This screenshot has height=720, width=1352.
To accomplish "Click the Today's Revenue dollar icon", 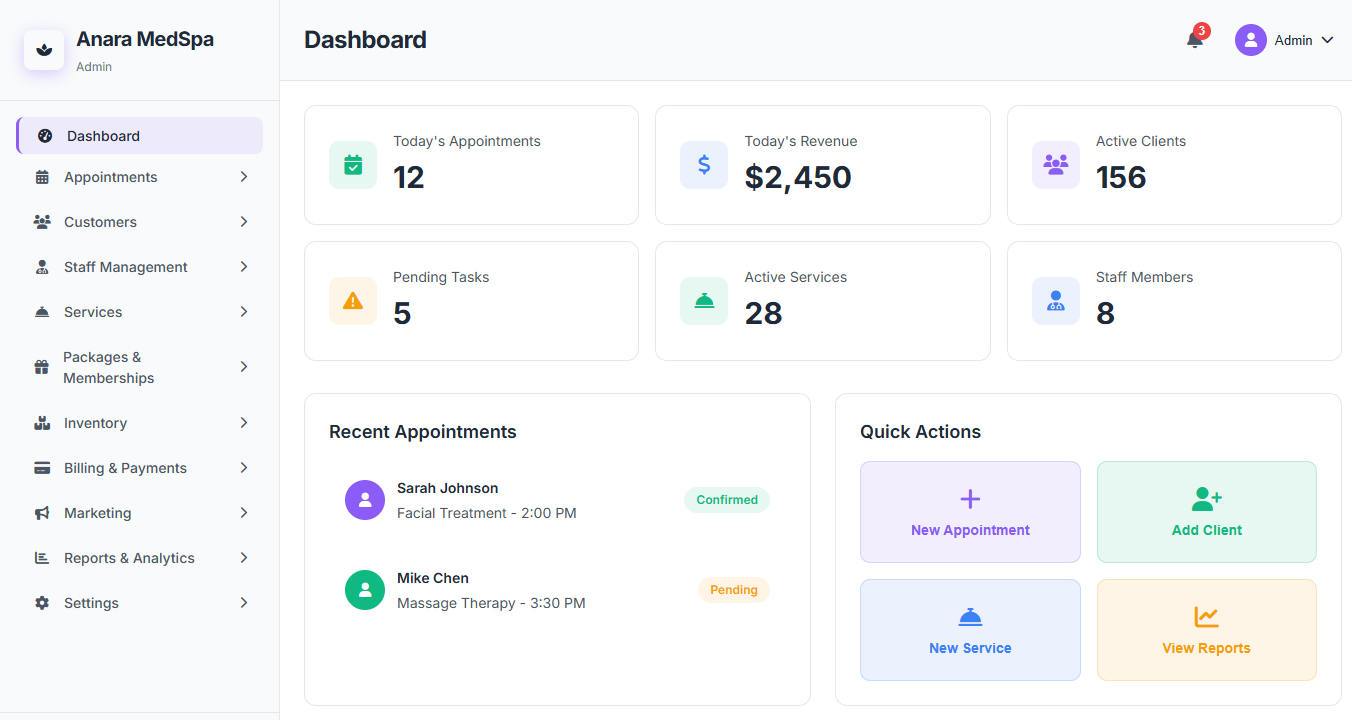I will (x=704, y=165).
